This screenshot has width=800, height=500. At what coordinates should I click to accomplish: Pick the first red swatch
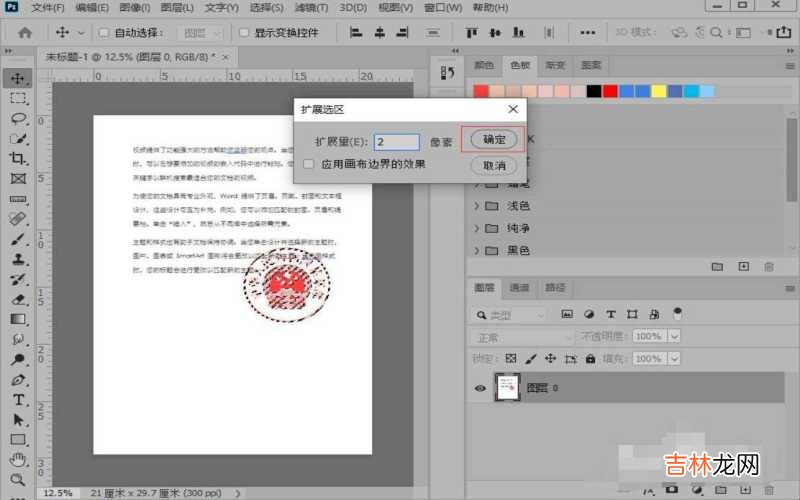point(481,91)
